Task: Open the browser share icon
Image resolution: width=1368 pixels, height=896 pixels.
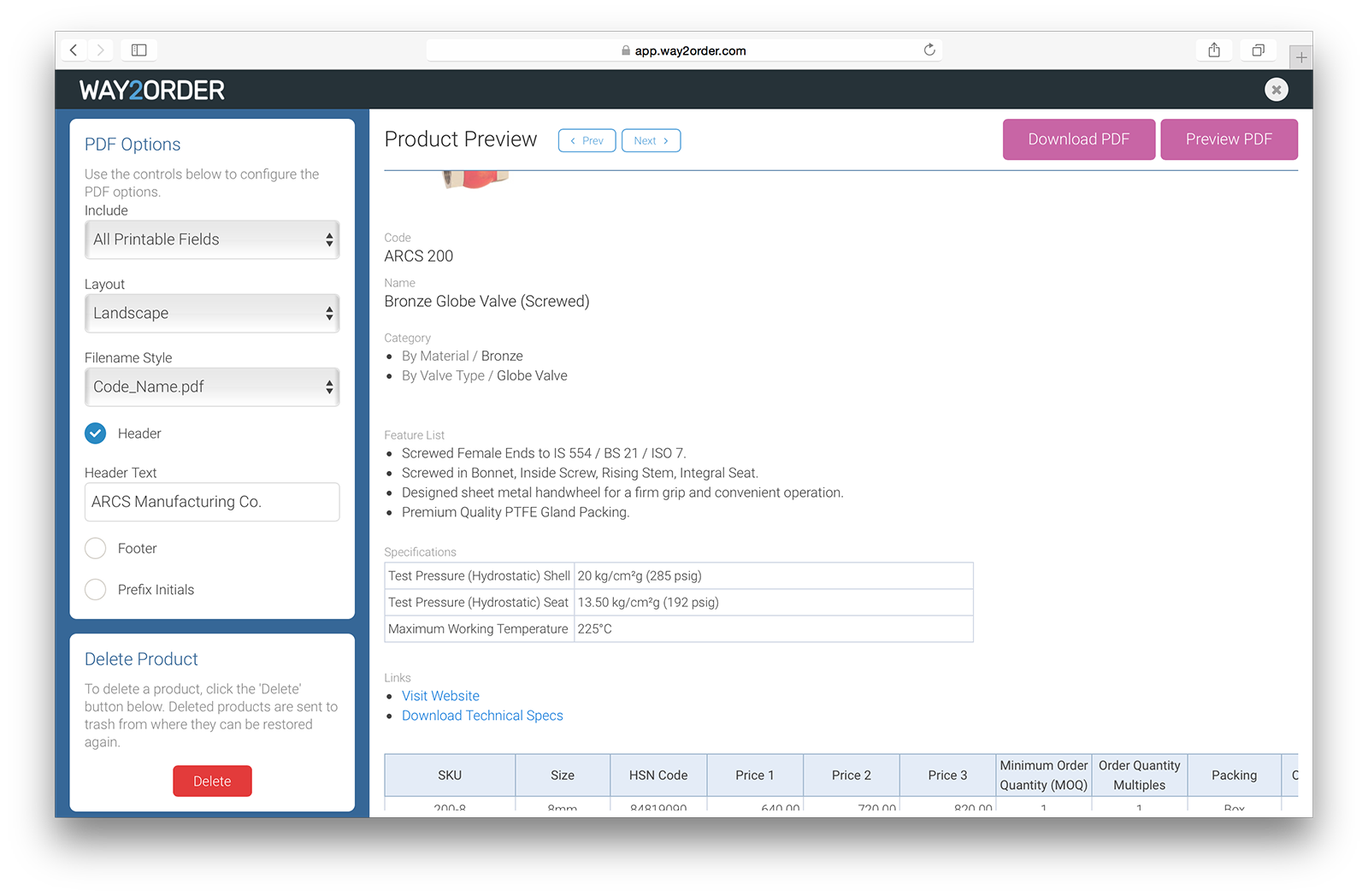Action: pos(1214,50)
